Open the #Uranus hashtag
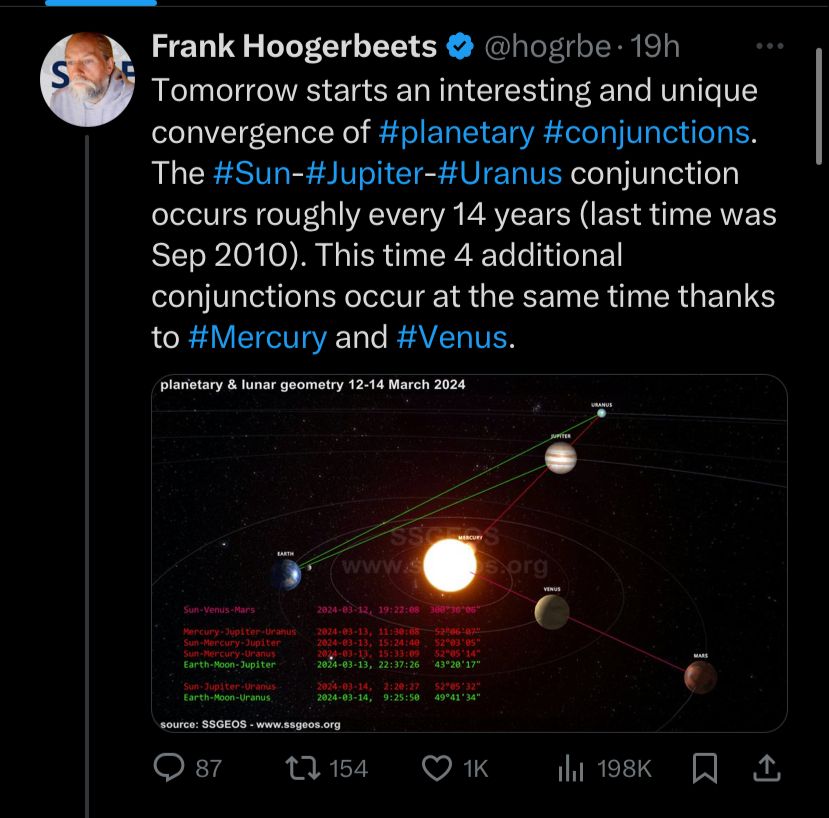This screenshot has width=829, height=818. pos(499,173)
